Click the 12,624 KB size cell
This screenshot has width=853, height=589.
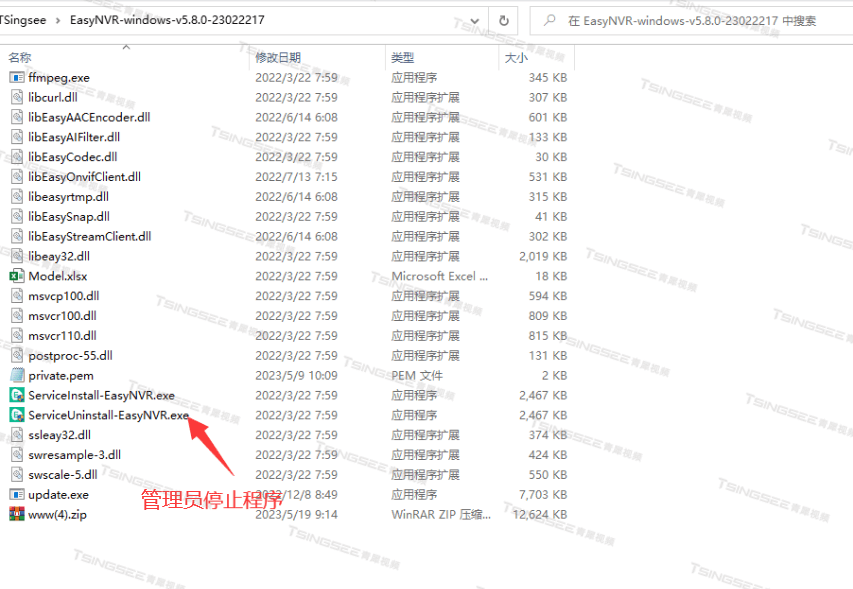pos(540,514)
